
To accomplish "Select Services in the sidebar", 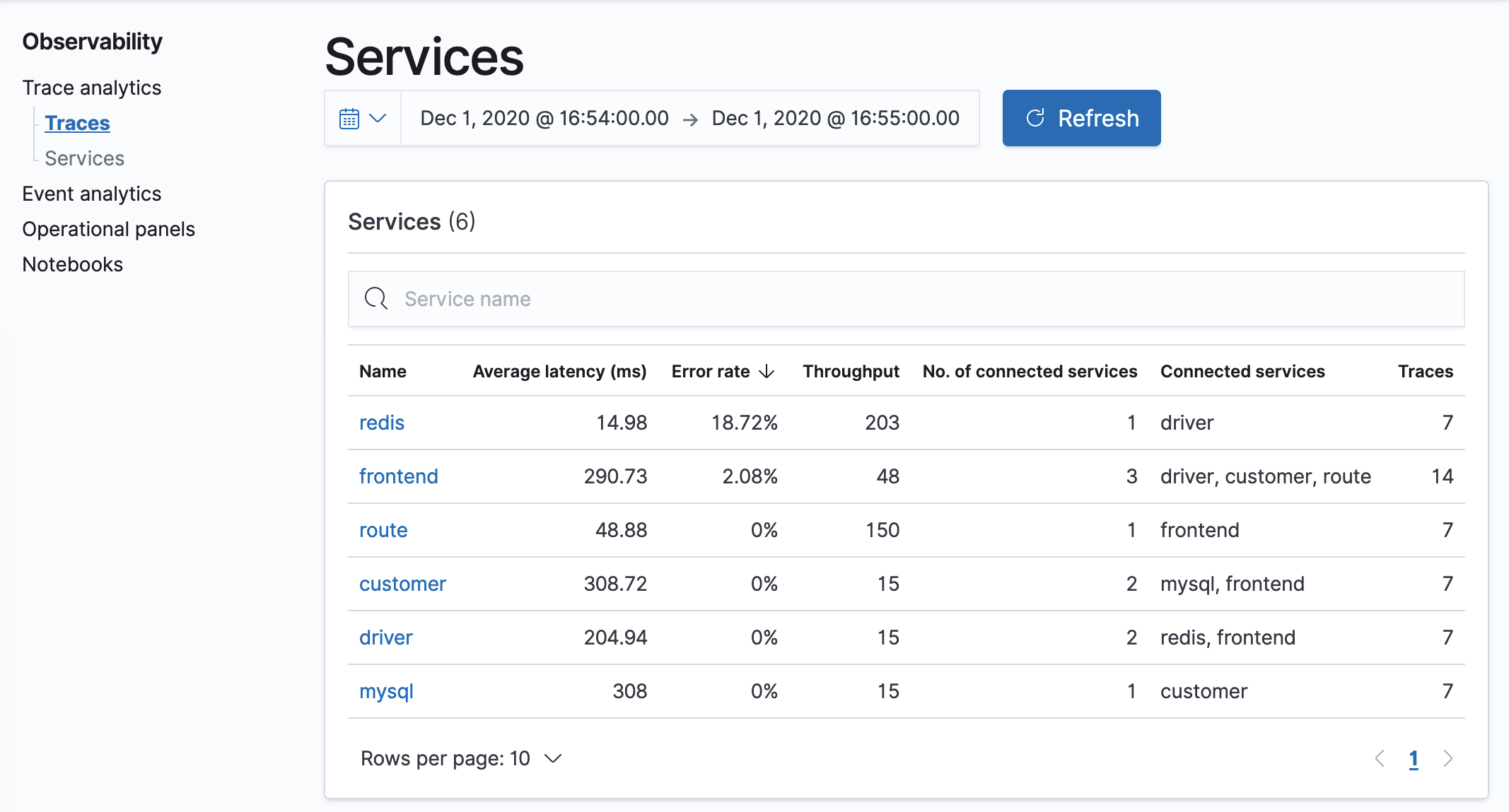I will pyautogui.click(x=84, y=158).
